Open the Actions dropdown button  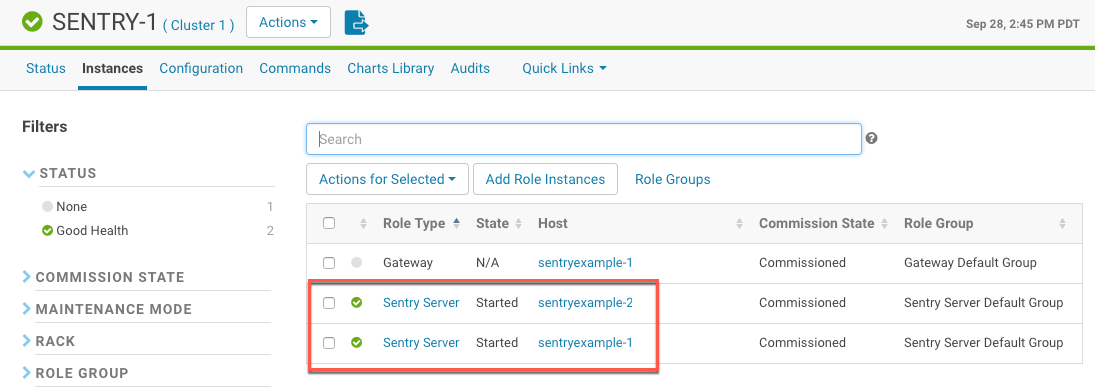tap(288, 23)
